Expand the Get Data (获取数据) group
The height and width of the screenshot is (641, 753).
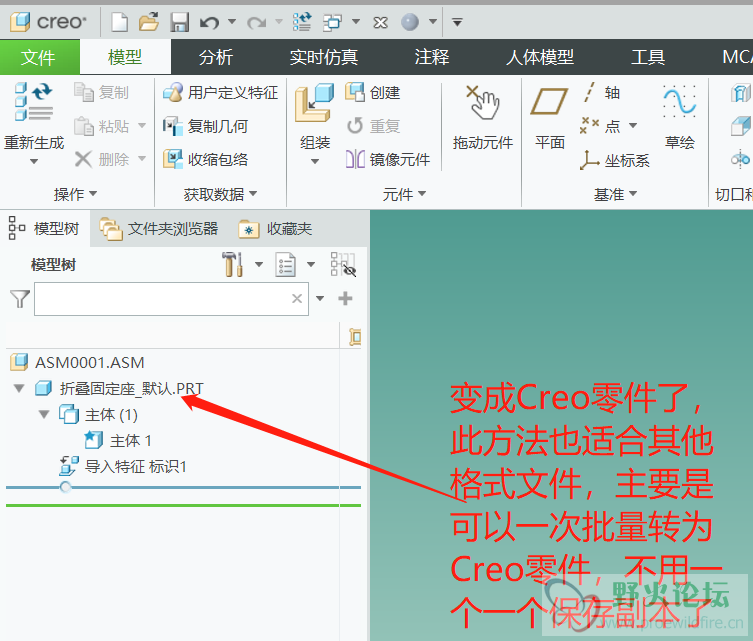click(x=220, y=194)
